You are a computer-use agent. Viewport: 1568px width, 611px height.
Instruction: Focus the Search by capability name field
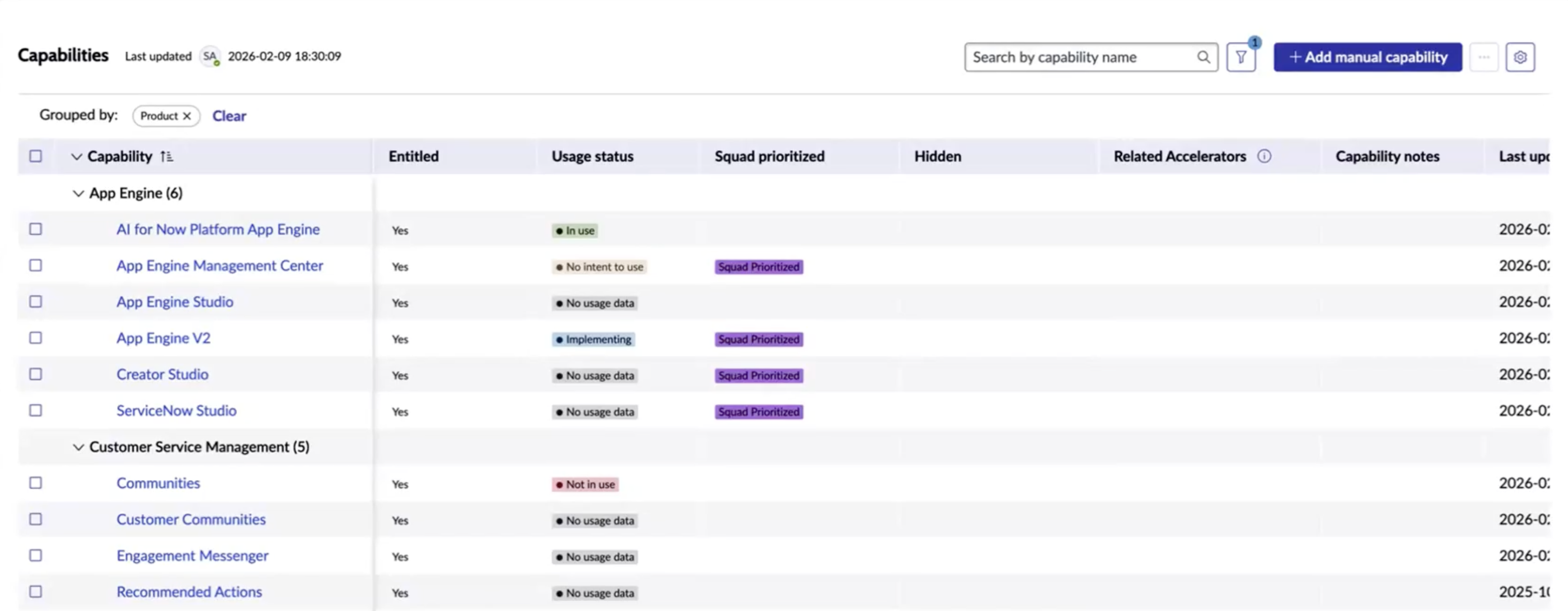coord(1091,57)
